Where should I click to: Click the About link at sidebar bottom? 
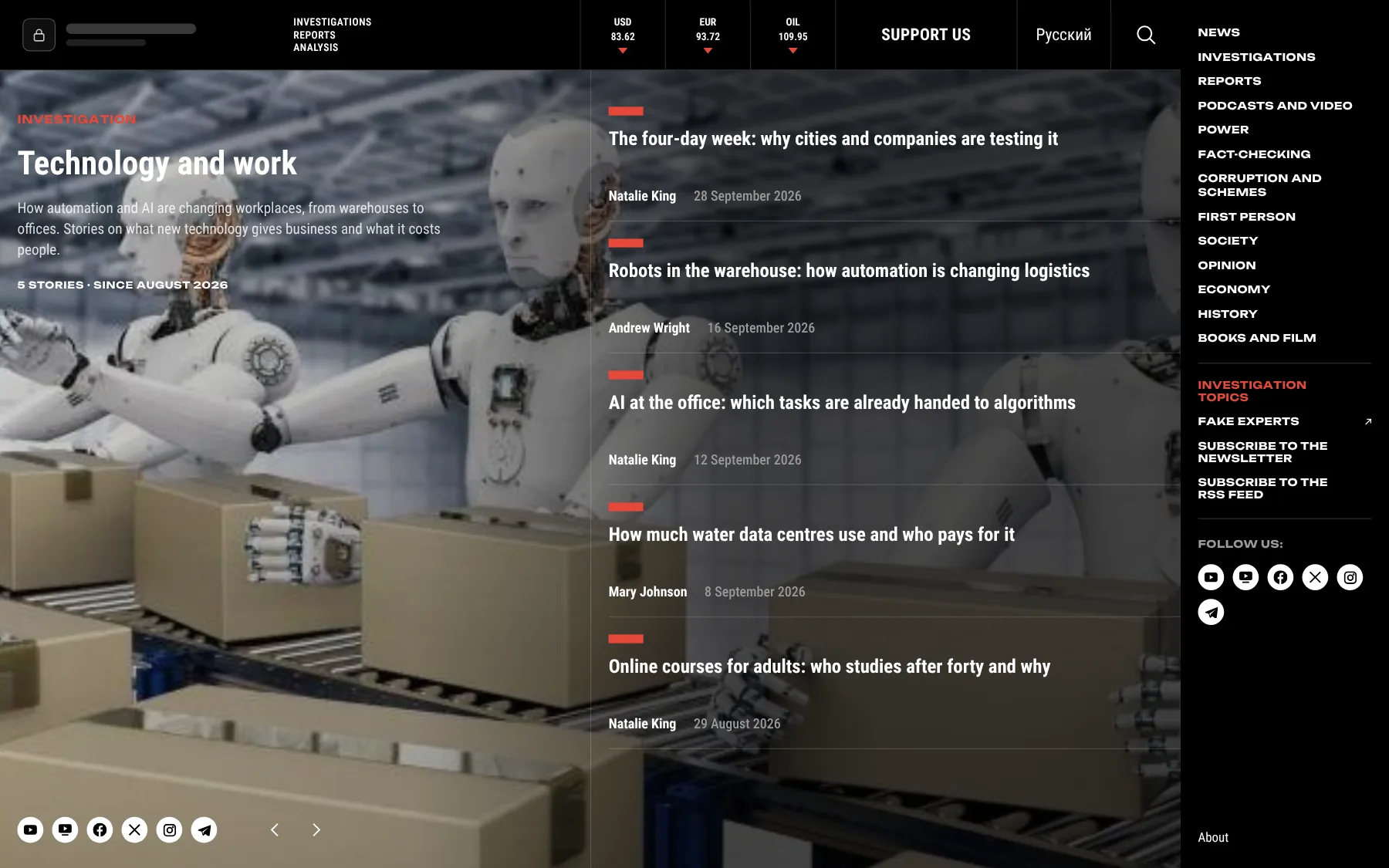(1212, 837)
